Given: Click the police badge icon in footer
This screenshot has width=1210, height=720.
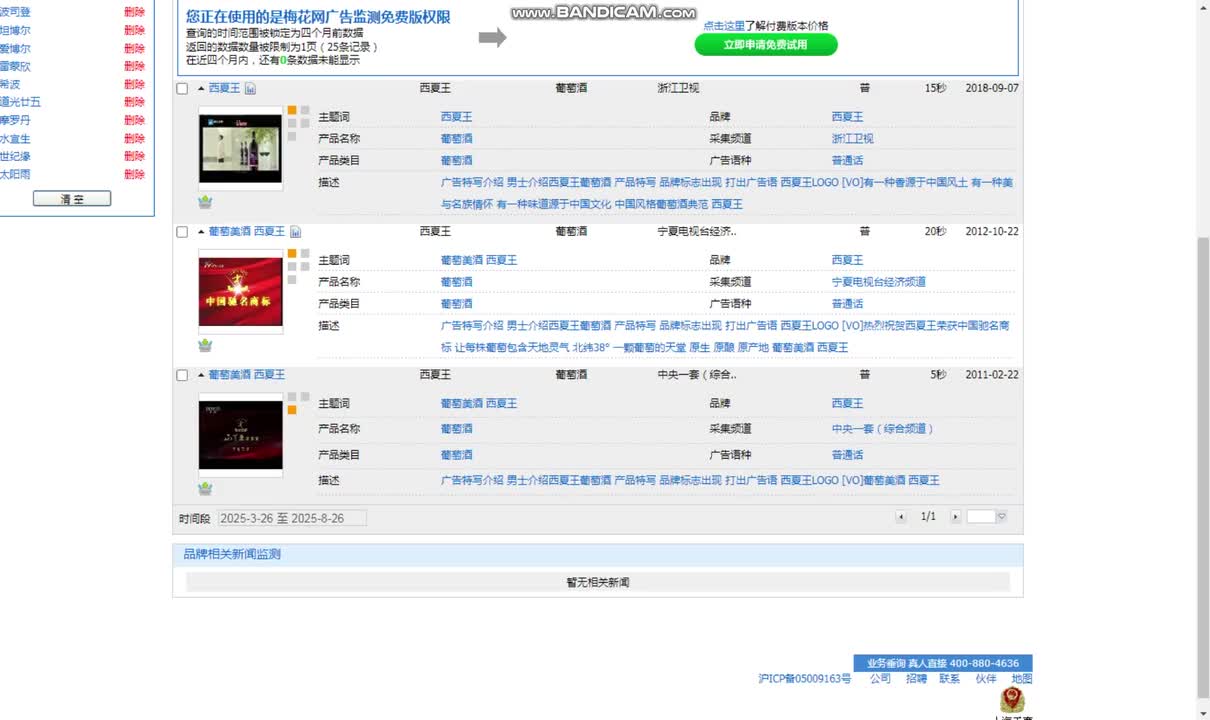Looking at the screenshot, I should click(1012, 699).
